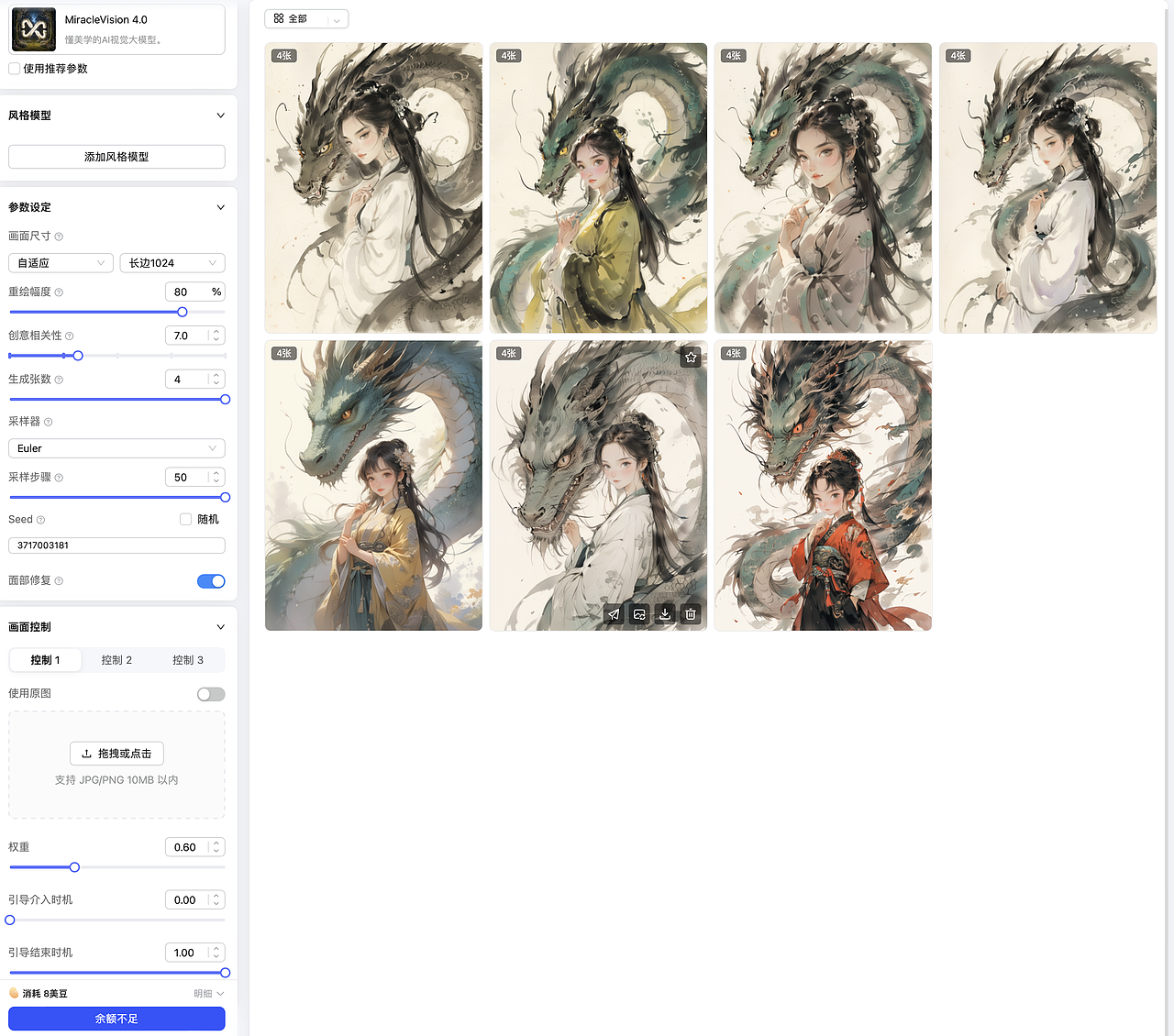Open help icon beside 创意相关性
This screenshot has height=1036, width=1174.
coord(70,336)
